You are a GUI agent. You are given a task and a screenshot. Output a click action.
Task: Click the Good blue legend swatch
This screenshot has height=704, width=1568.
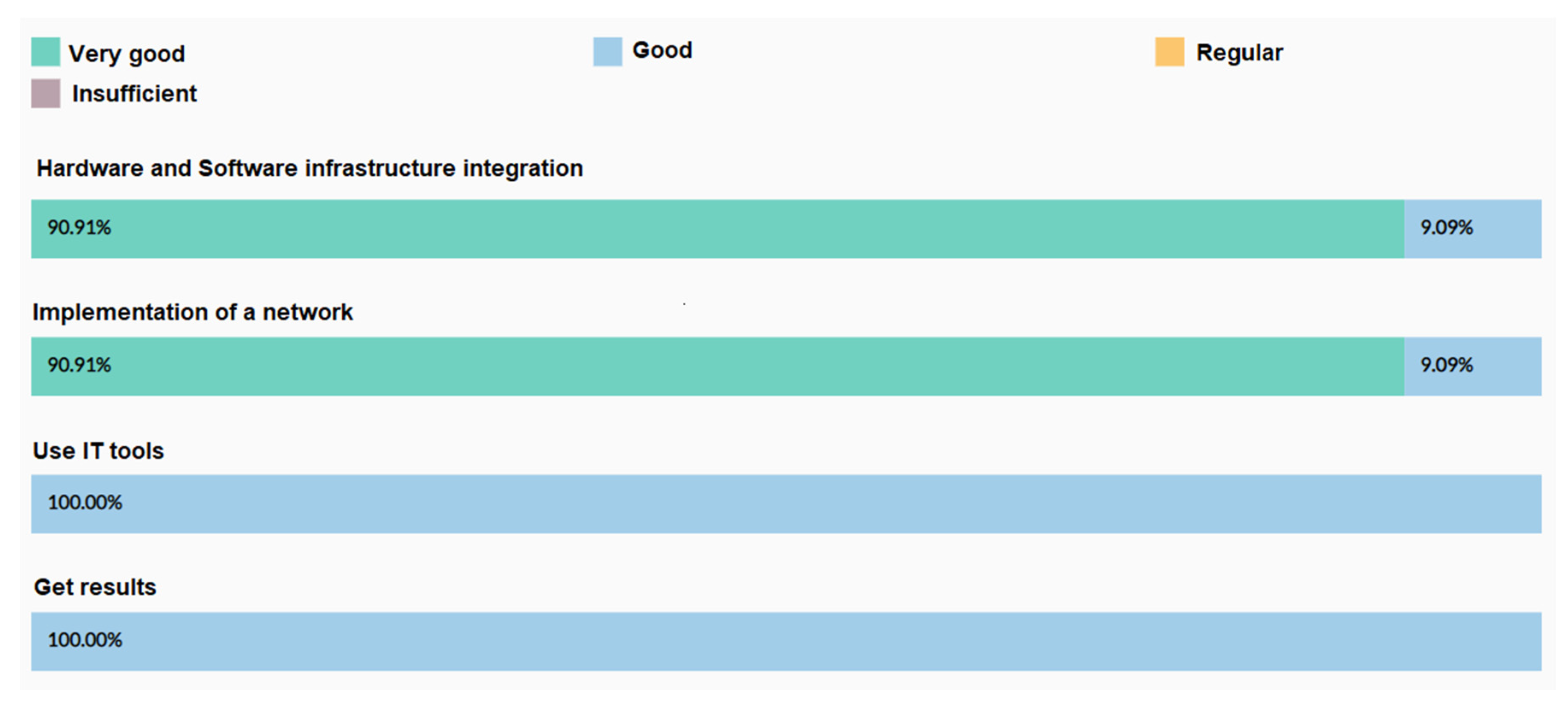pos(607,52)
